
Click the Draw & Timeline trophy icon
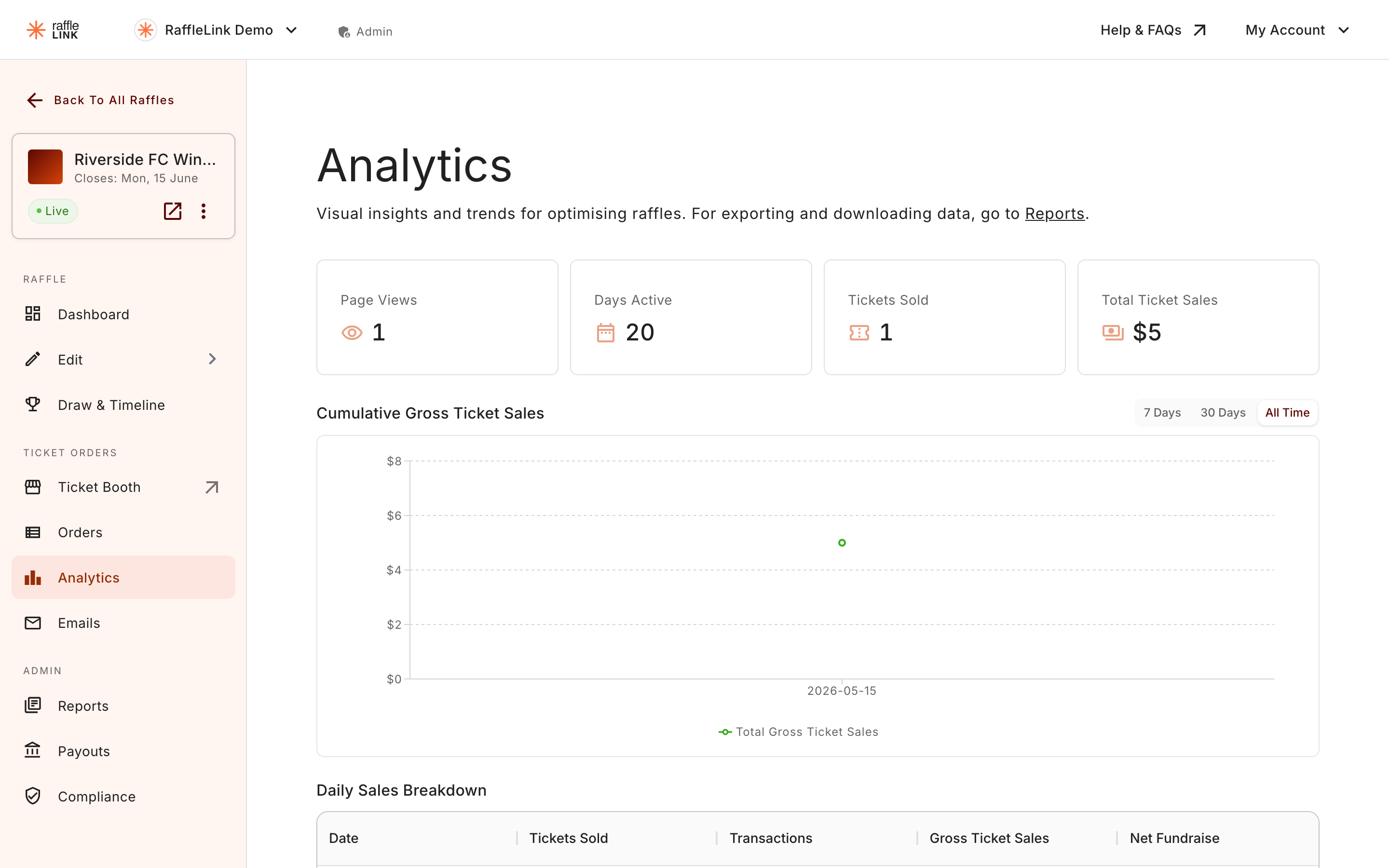coord(33,404)
